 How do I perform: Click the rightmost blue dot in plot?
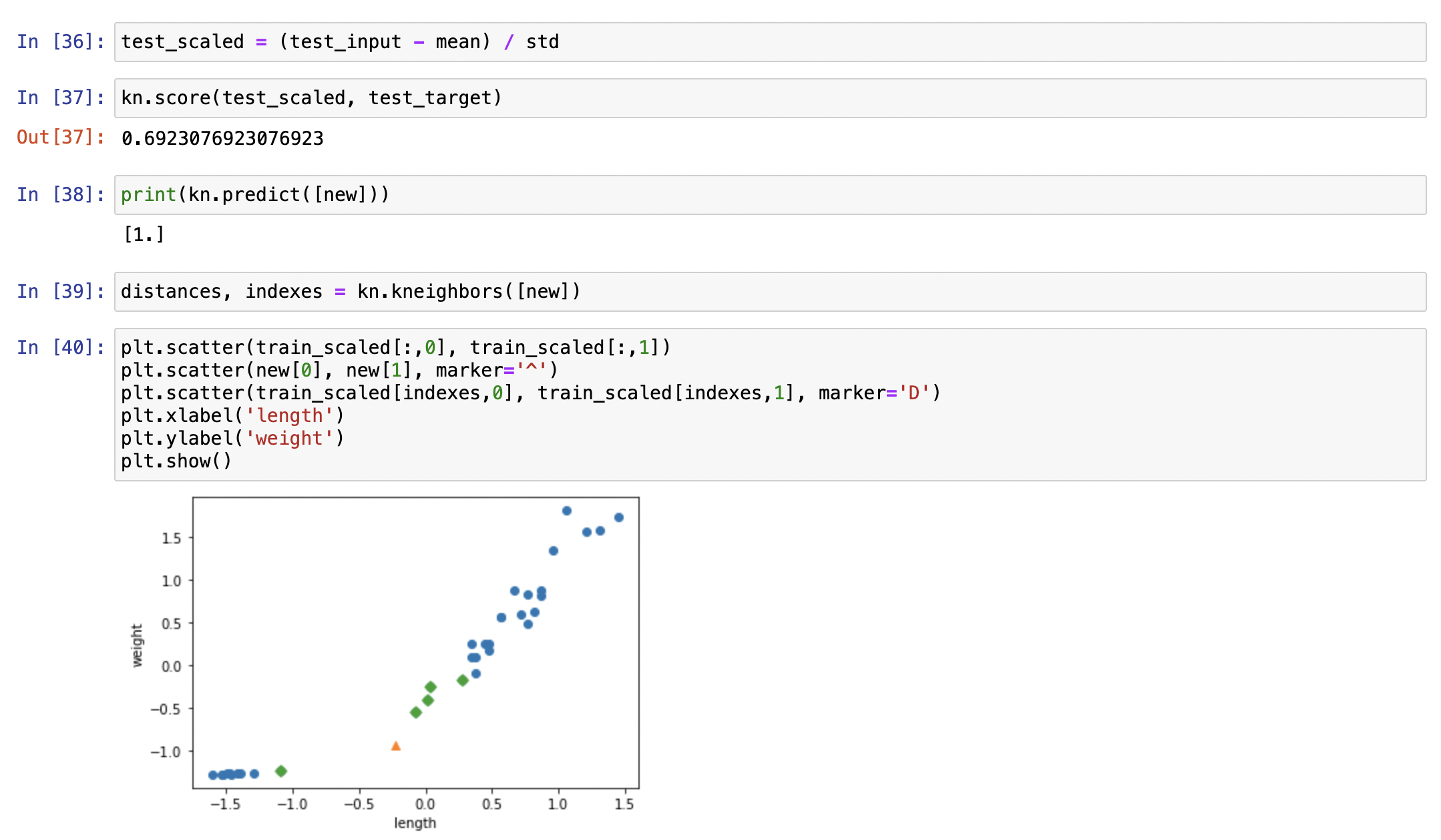point(619,517)
